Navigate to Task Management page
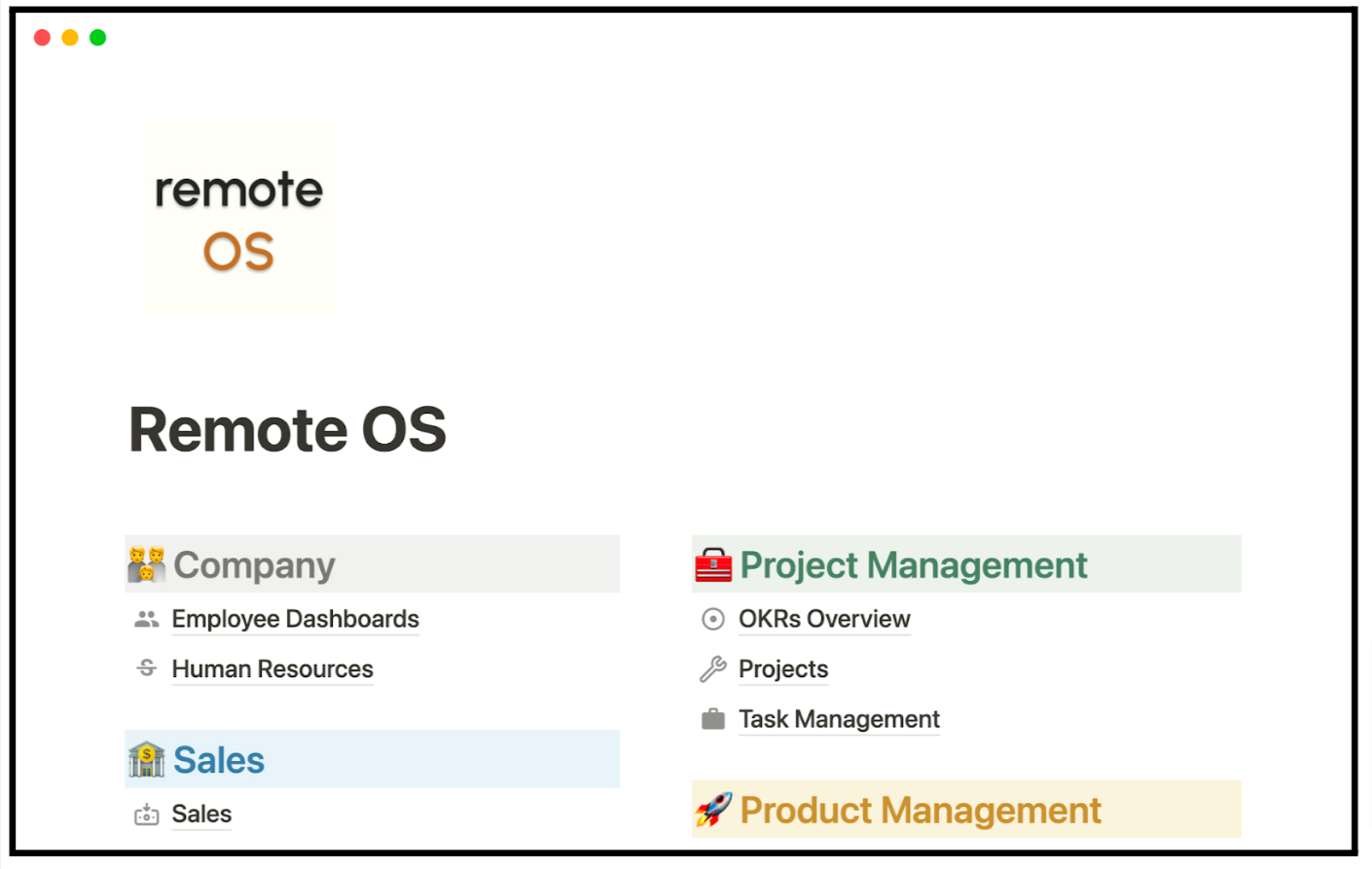Image resolution: width=1372 pixels, height=869 pixels. coord(839,719)
